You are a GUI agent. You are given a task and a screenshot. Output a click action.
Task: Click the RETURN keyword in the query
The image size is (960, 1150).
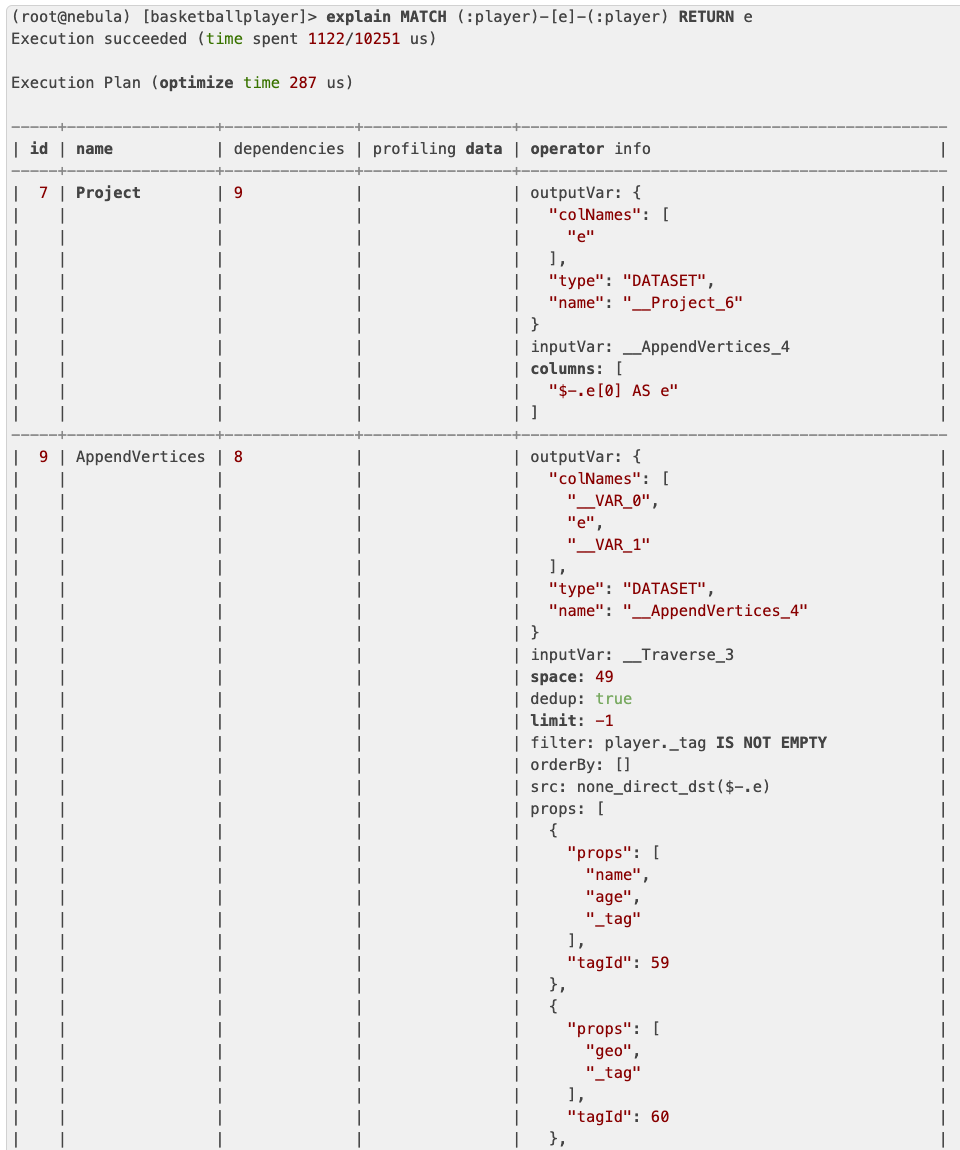[706, 17]
